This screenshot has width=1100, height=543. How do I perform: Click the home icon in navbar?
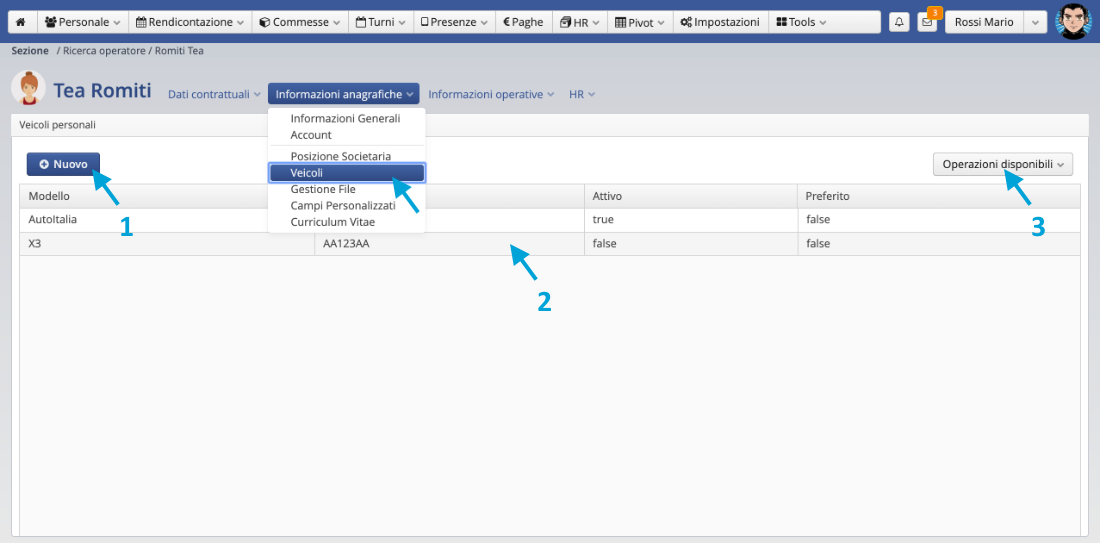20,22
